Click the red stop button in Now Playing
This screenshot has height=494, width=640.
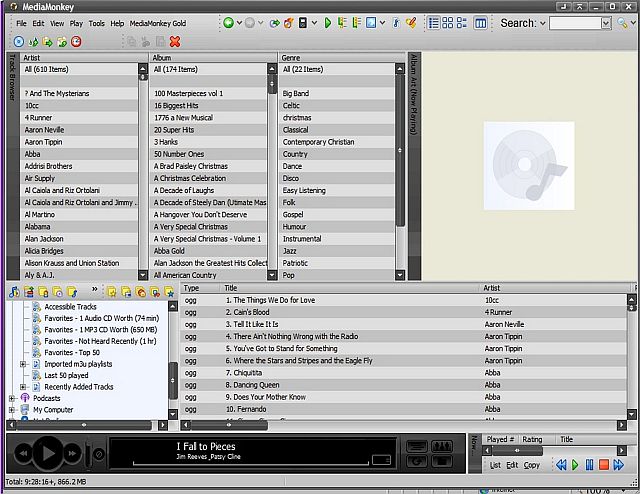[x=604, y=465]
